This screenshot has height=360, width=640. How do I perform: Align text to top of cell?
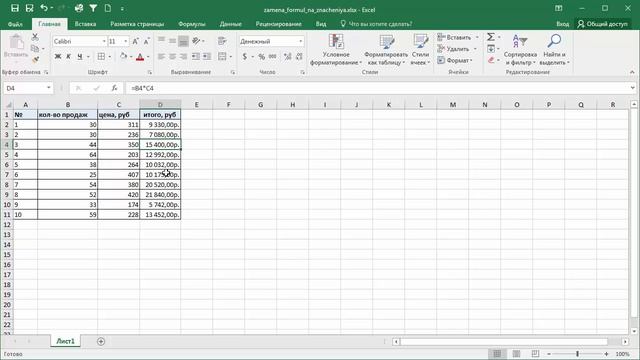(x=161, y=41)
